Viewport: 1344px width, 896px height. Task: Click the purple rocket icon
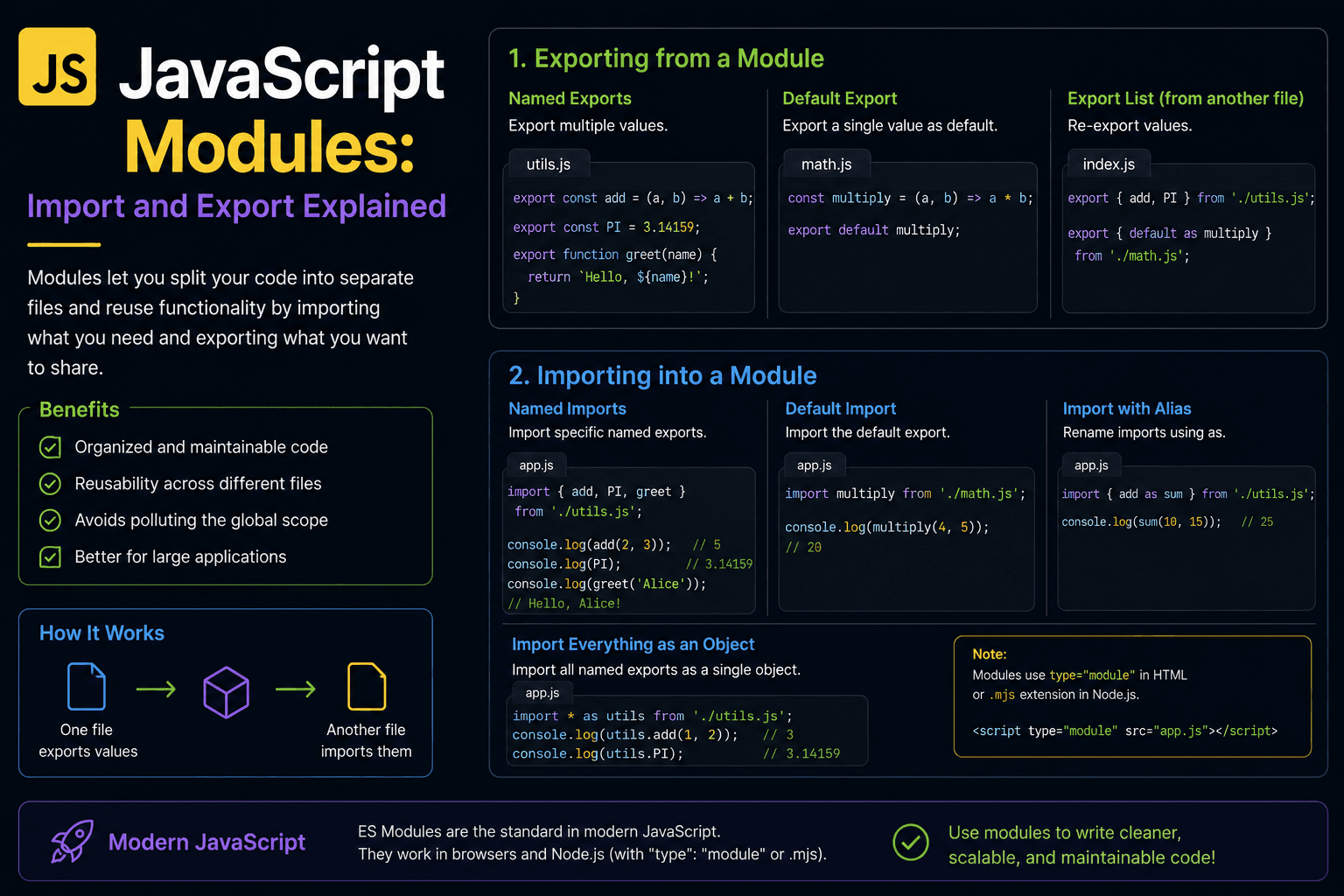tap(72, 842)
